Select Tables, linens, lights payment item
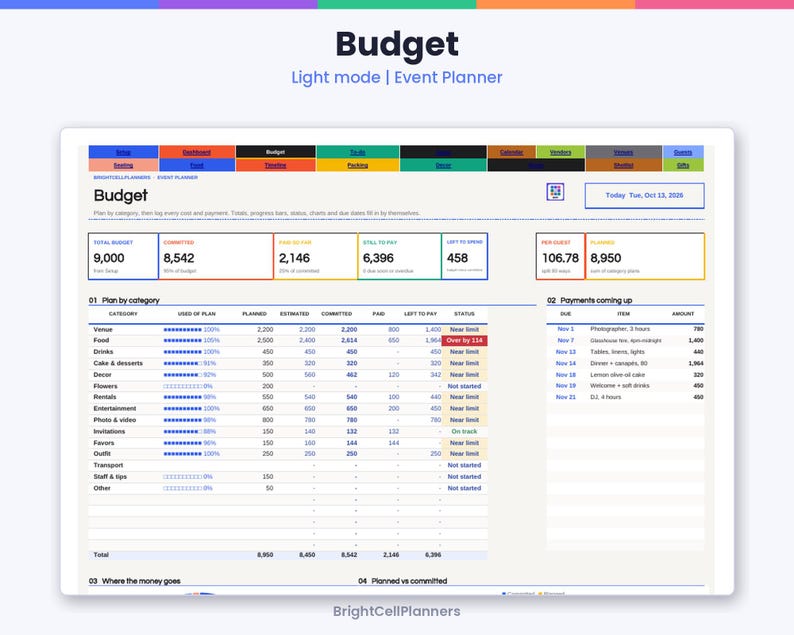The width and height of the screenshot is (794, 635). pyautogui.click(x=617, y=352)
